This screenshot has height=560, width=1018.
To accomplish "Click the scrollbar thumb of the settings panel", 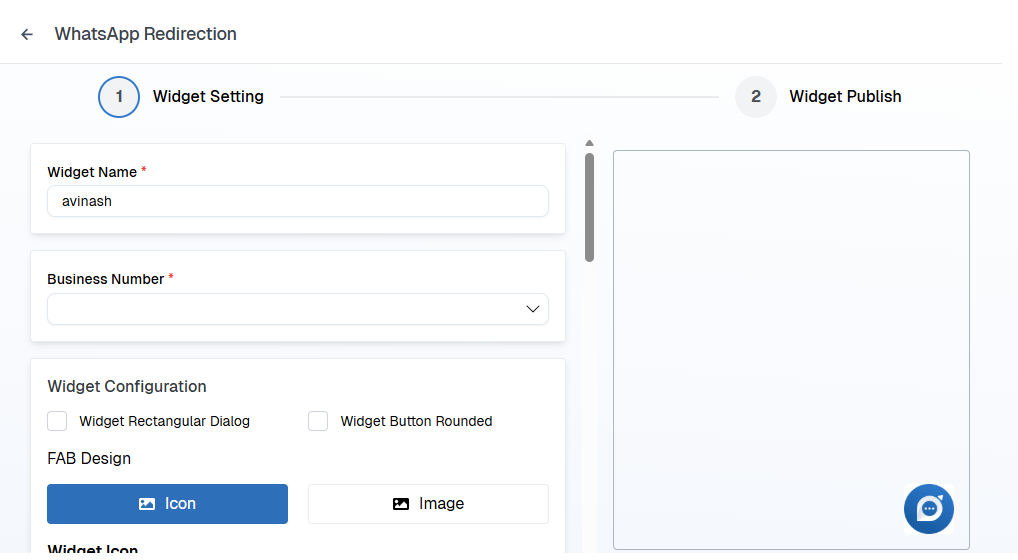I will pos(590,207).
